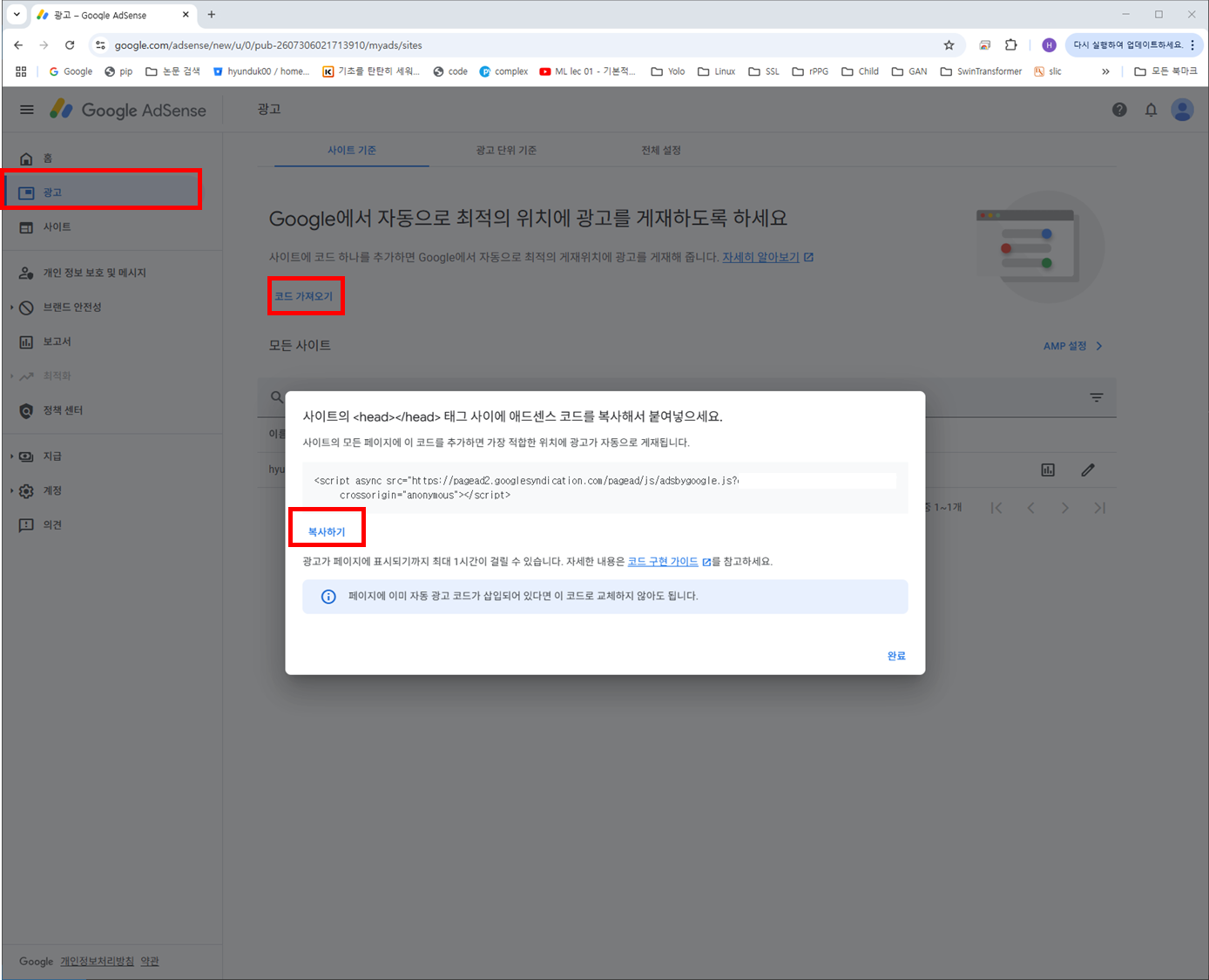Viewport: 1209px width, 980px height.
Task: Open the account profile avatar
Action: pyautogui.click(x=1182, y=110)
